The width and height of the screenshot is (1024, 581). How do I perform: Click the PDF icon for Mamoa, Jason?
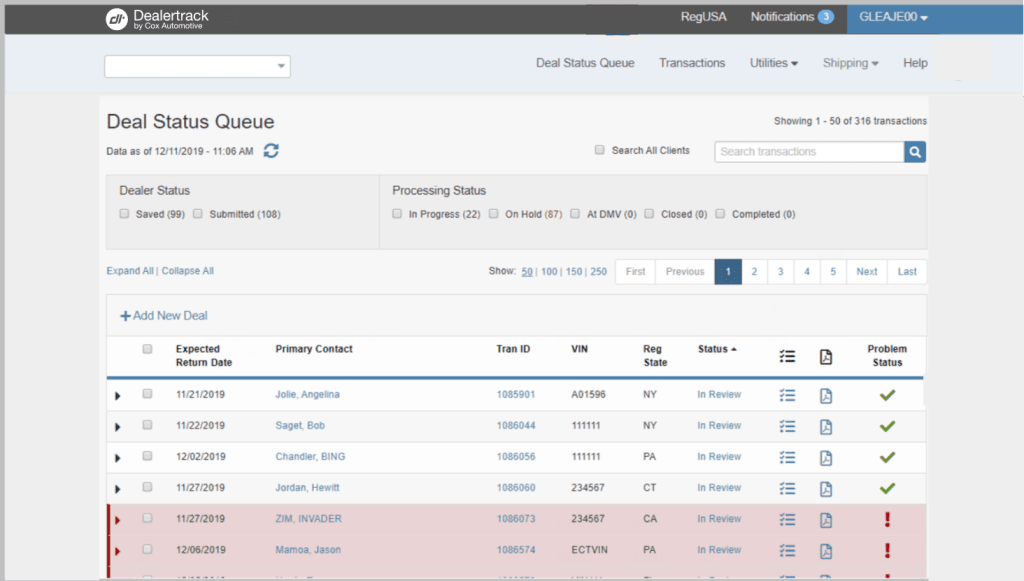(x=825, y=551)
